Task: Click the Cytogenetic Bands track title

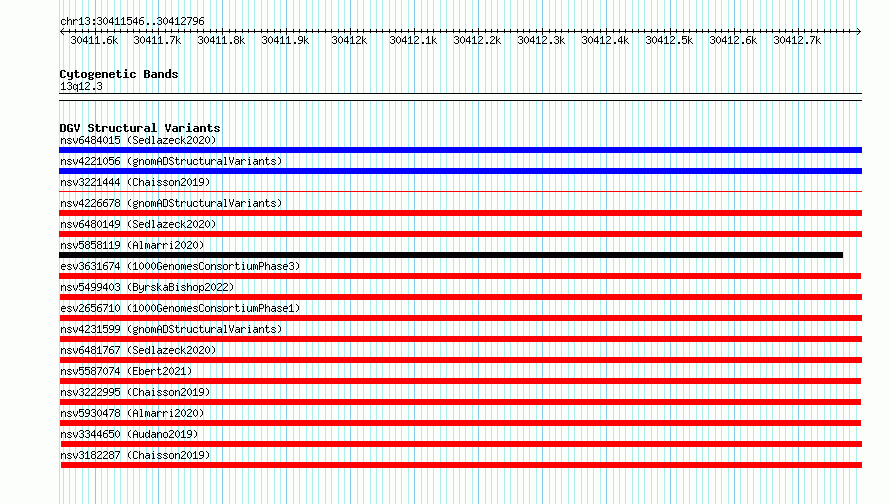Action: point(119,74)
